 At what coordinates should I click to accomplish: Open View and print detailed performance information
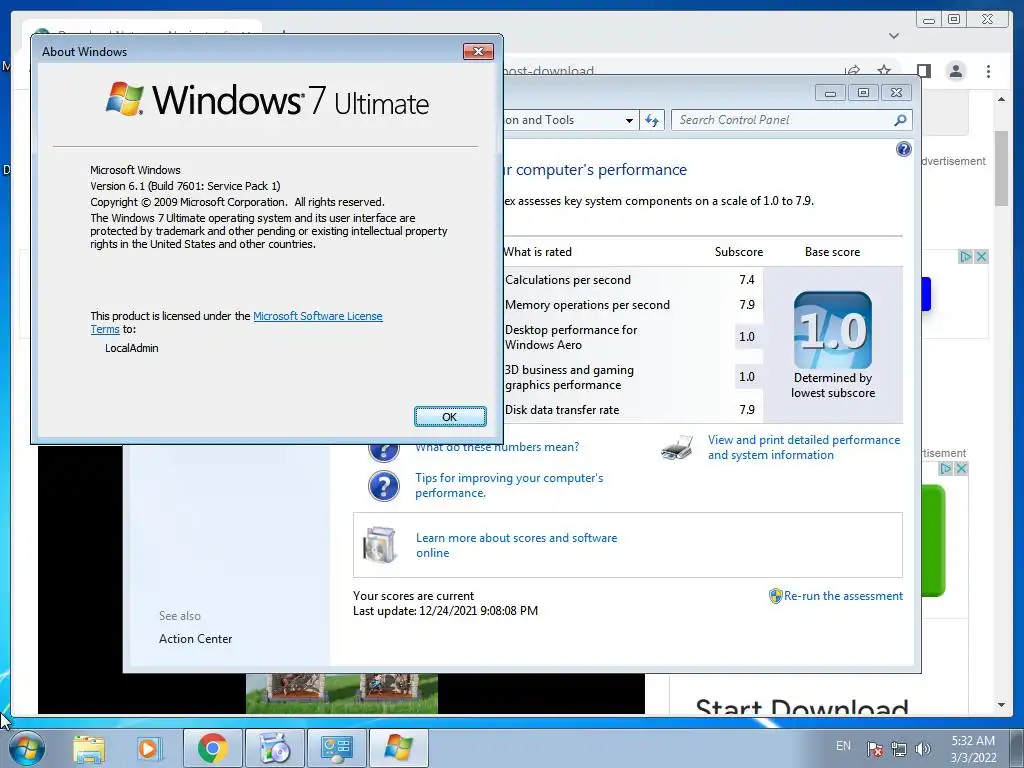tap(804, 447)
